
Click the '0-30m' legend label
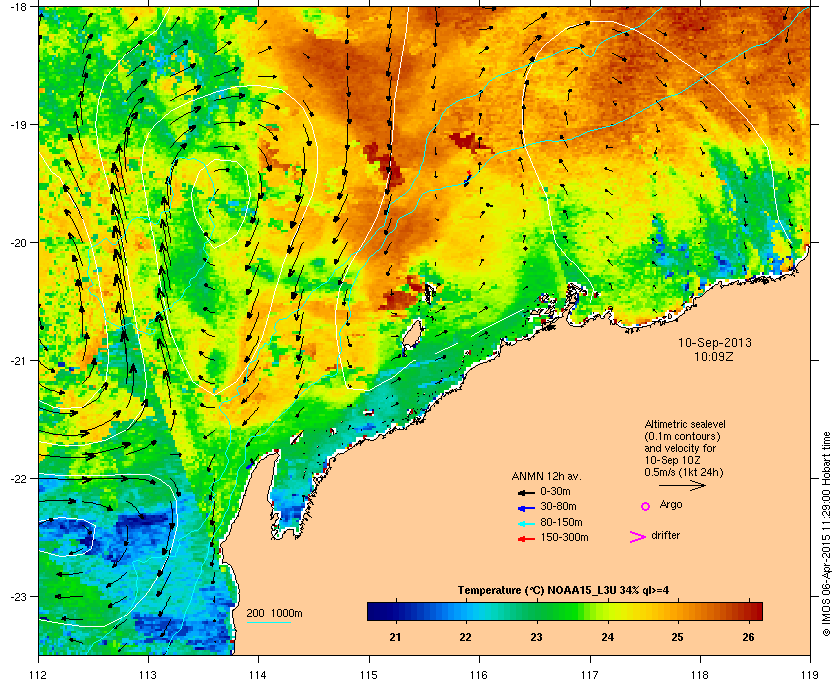(x=555, y=491)
